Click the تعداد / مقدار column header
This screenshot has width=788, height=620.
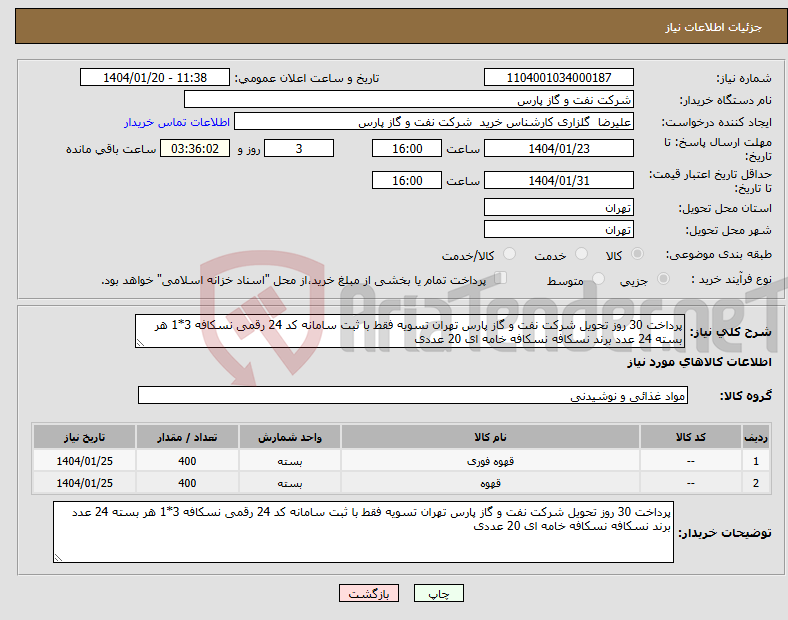coord(187,437)
